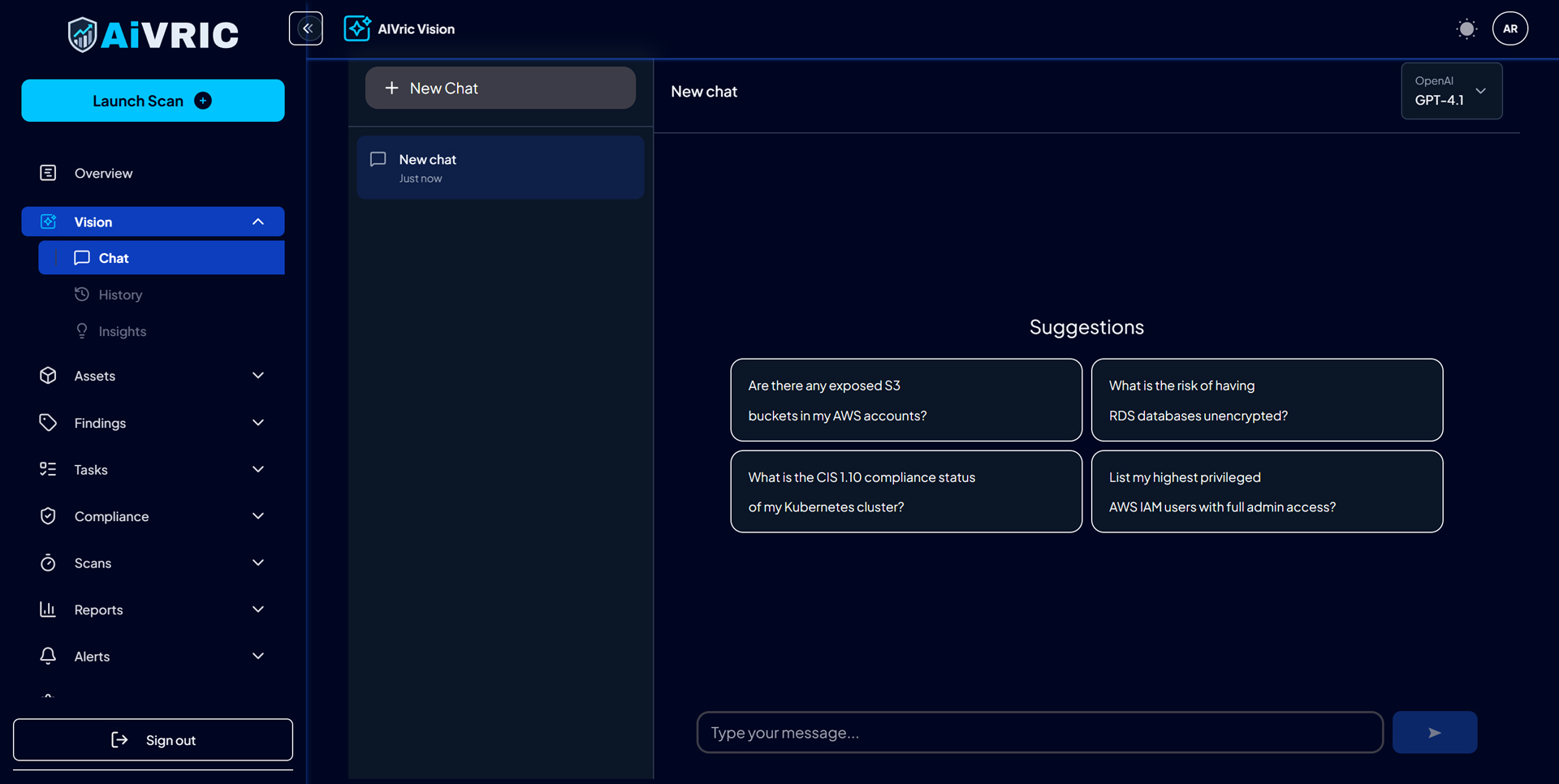
Task: Select the exposed S3 buckets suggestion
Action: tap(906, 400)
